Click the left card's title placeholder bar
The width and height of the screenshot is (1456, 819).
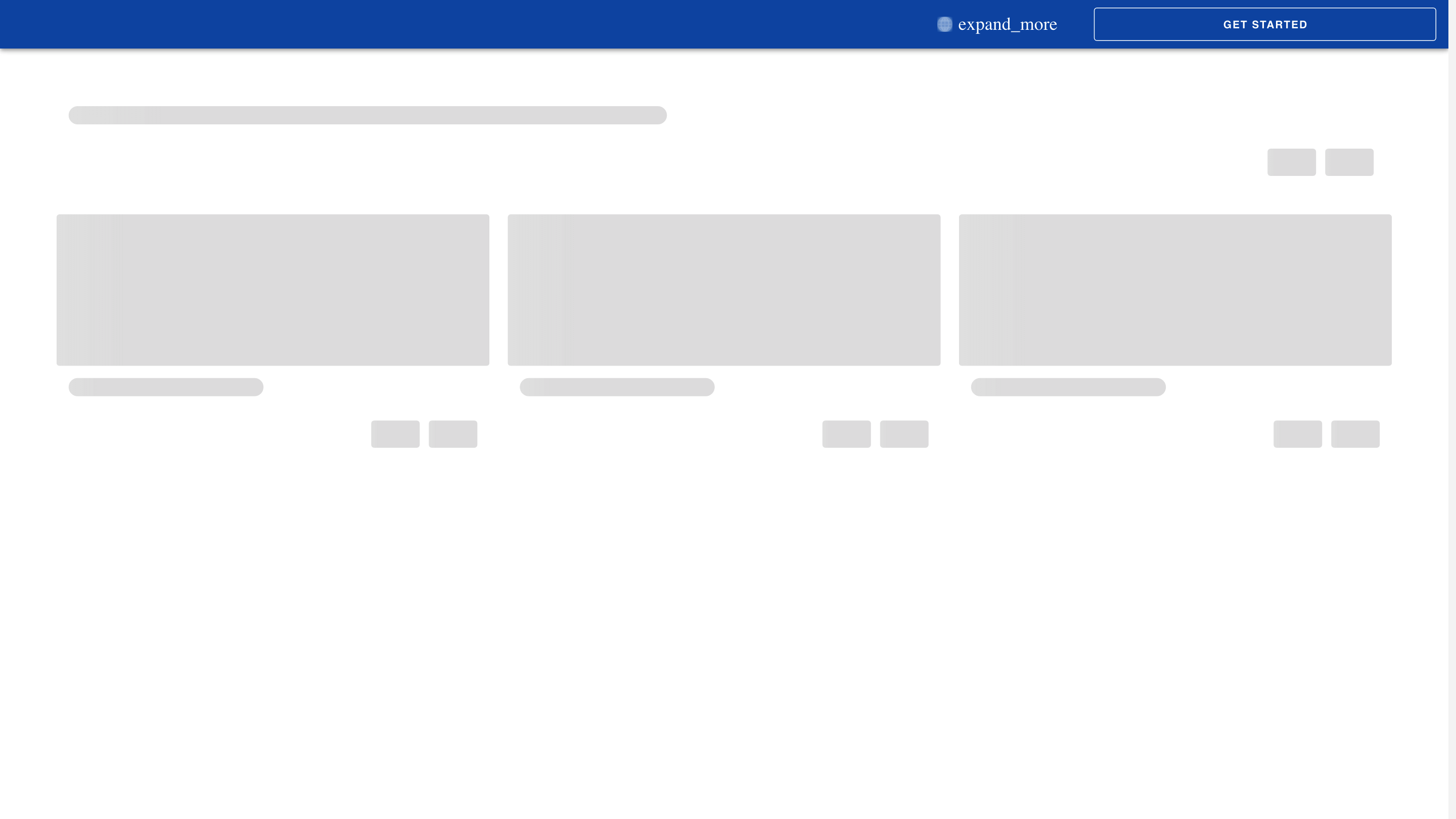pos(166,387)
